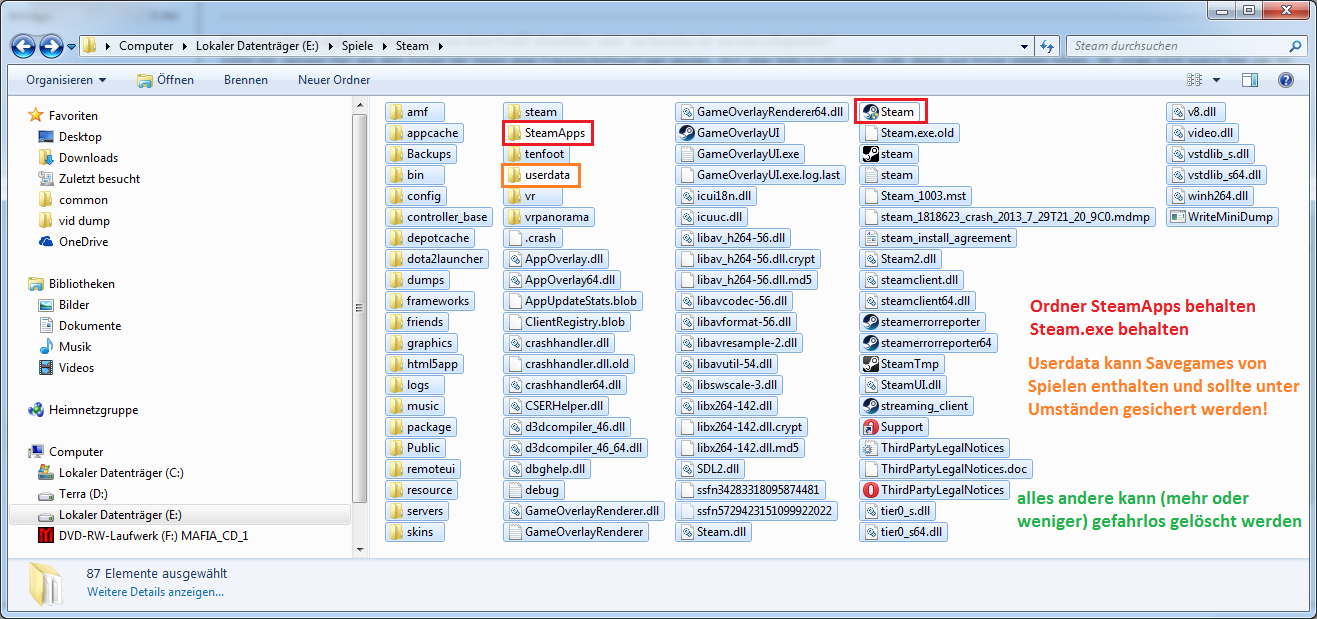Screen dimensions: 1317x619
Task: Jump to Computer in breadcrumb path
Action: pos(146,46)
